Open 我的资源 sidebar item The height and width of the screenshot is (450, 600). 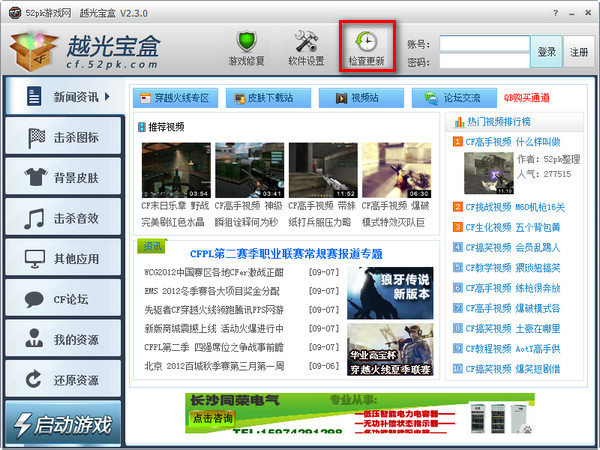(63, 340)
